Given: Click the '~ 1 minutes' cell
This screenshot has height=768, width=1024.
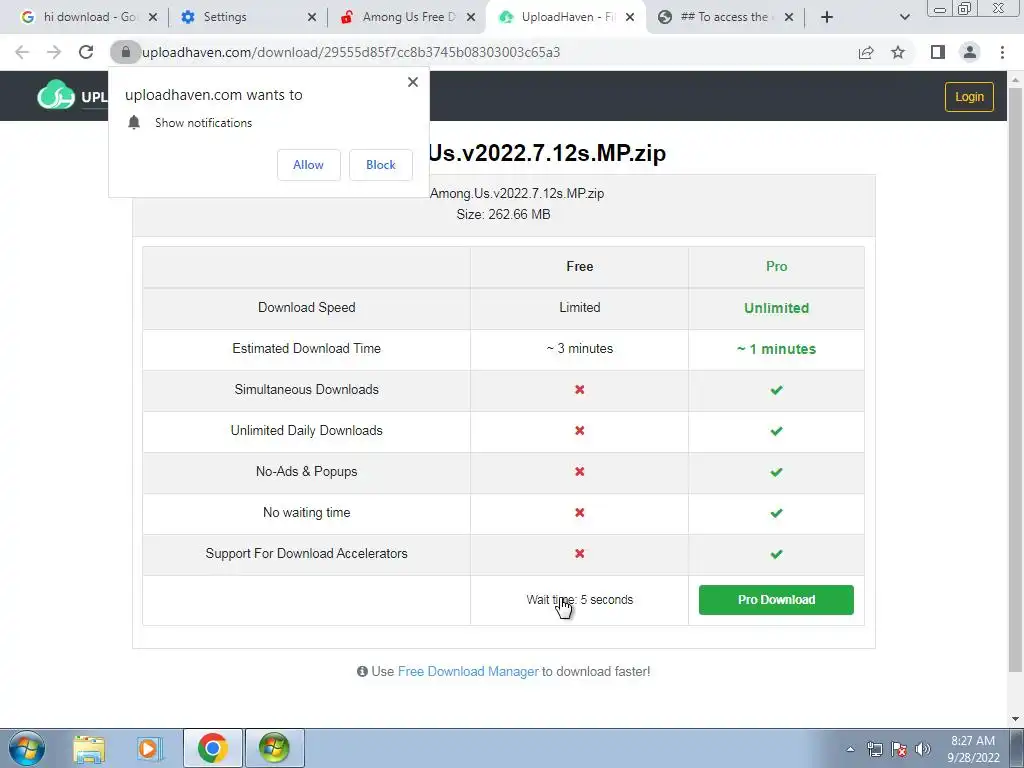Looking at the screenshot, I should [x=776, y=349].
